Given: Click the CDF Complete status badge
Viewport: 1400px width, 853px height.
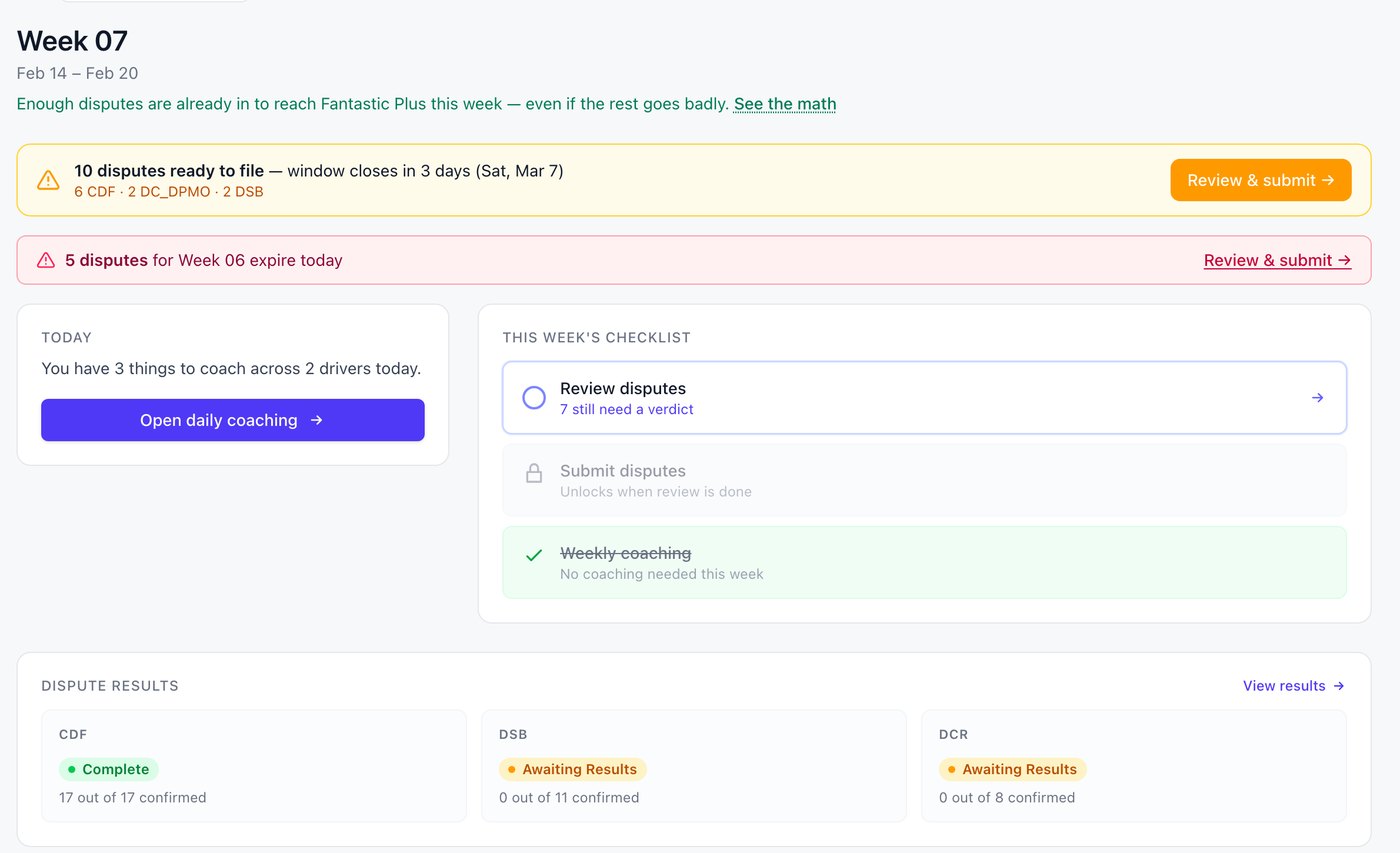Looking at the screenshot, I should (109, 769).
